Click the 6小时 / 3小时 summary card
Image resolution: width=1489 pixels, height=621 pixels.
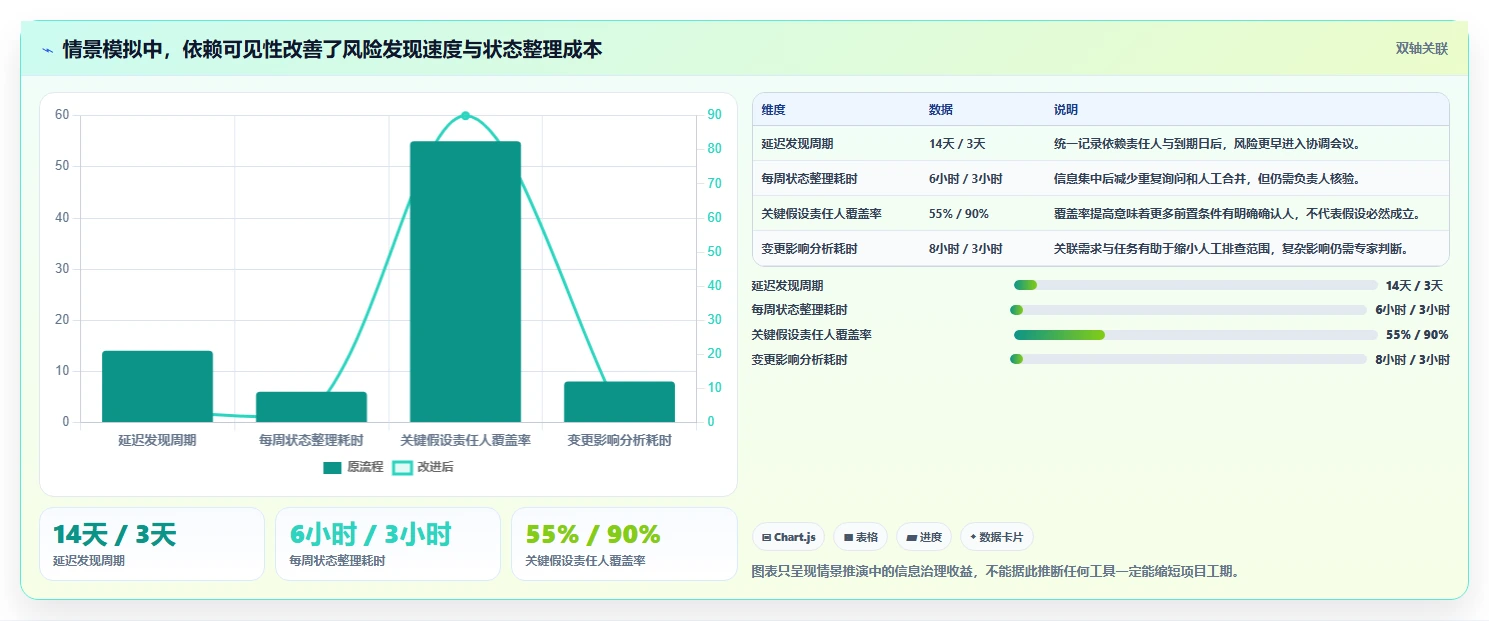388,544
